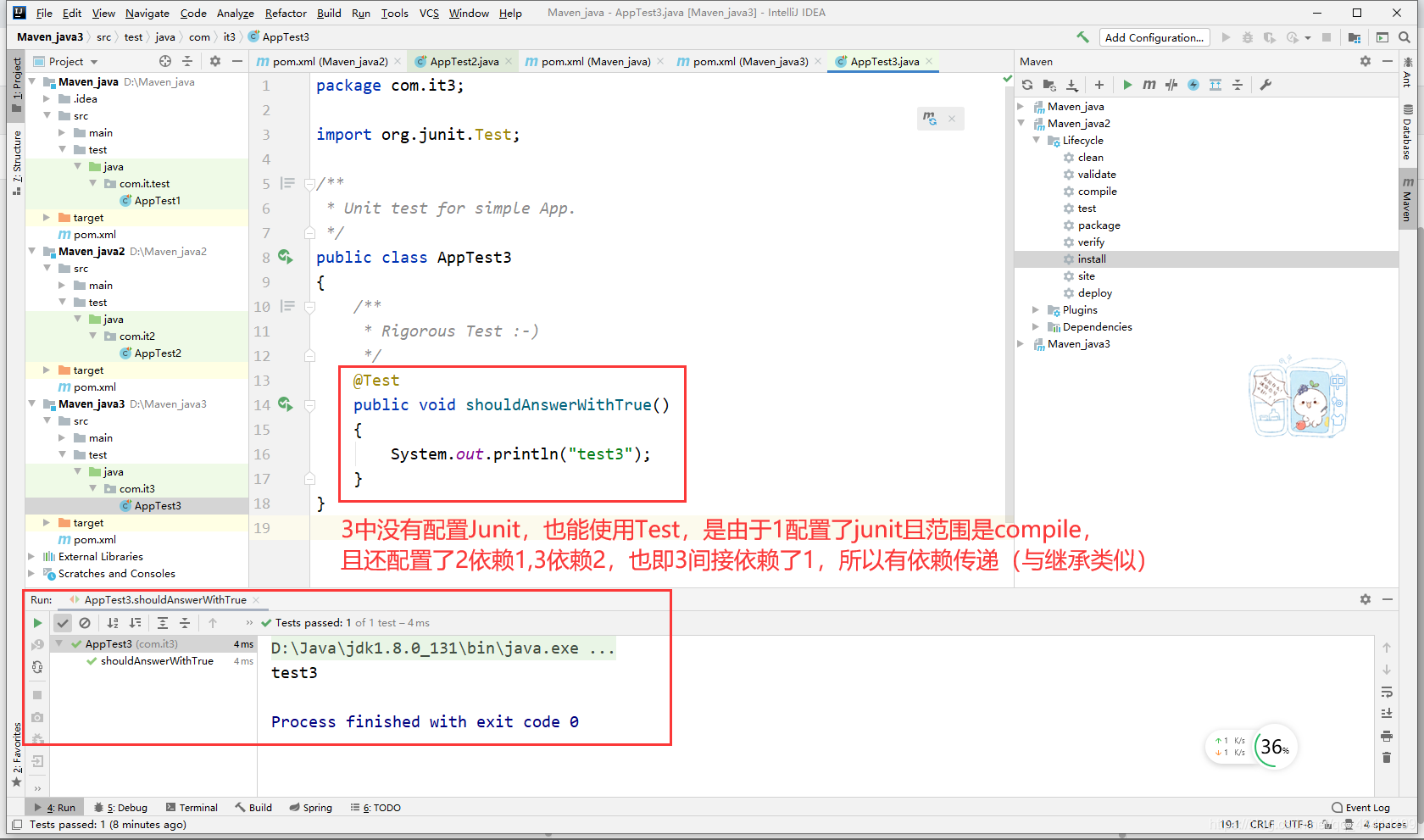Screen dimensions: 1424x840
Task: Run the selected Maven build
Action: tap(1127, 85)
